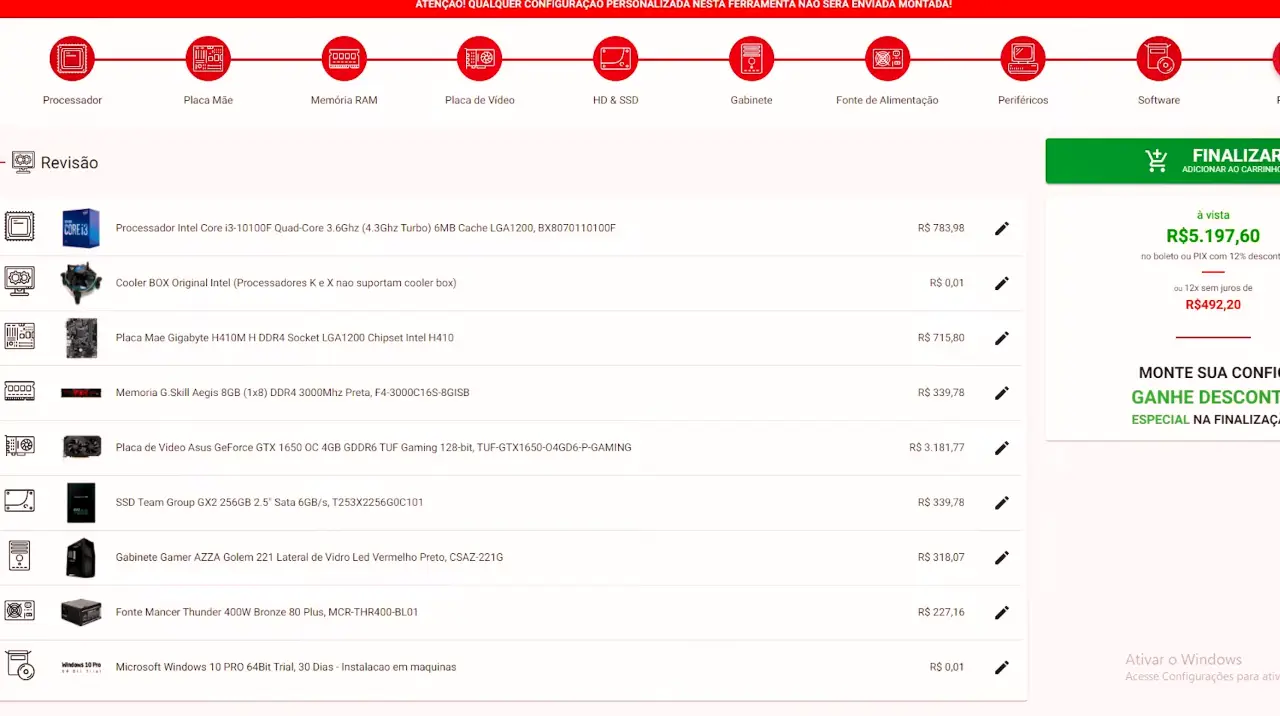This screenshot has height=716, width=1280.
Task: Edit the SSD Team Group GX2 row
Action: (x=1002, y=502)
